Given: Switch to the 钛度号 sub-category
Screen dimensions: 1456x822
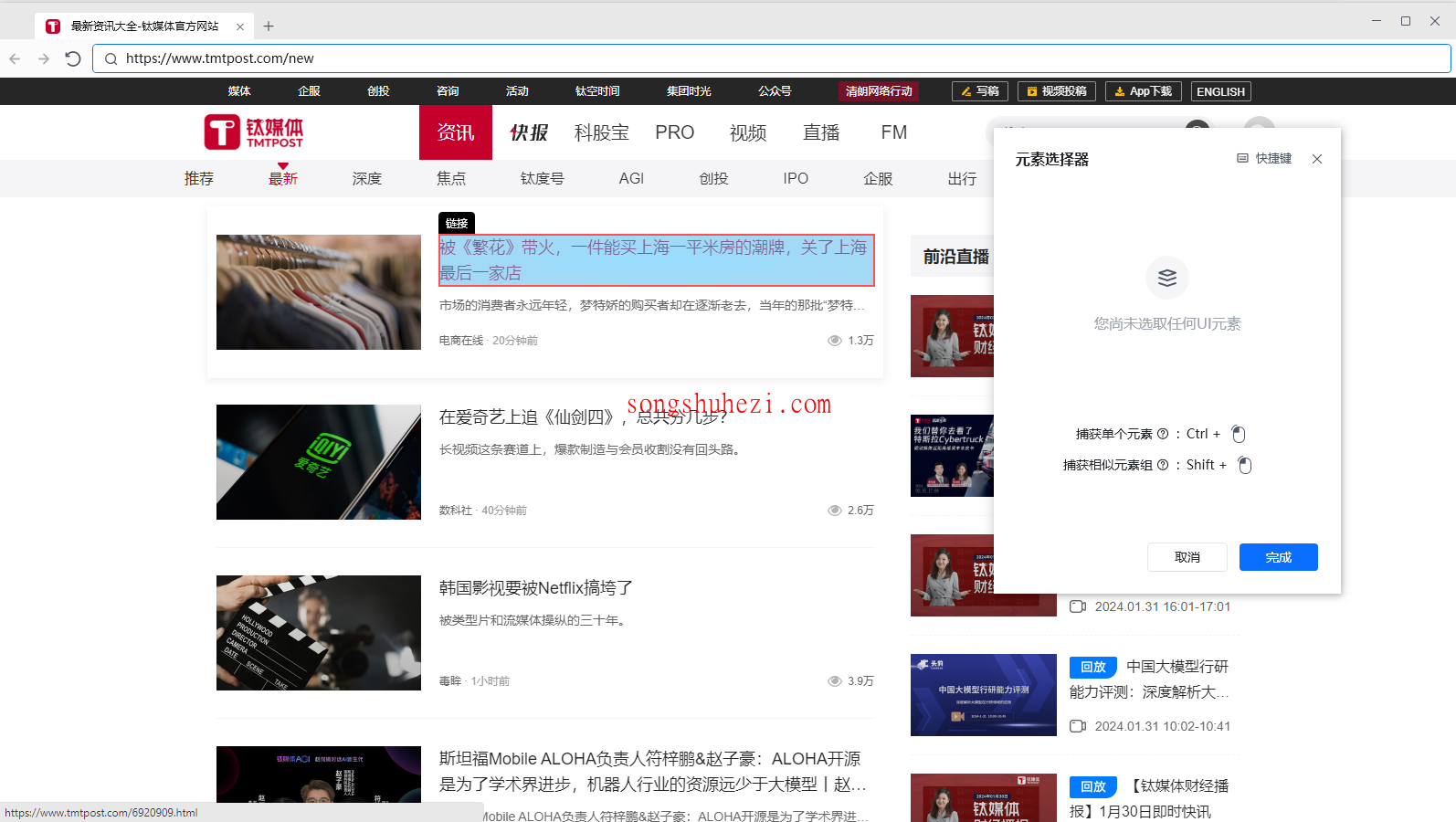Looking at the screenshot, I should [543, 179].
